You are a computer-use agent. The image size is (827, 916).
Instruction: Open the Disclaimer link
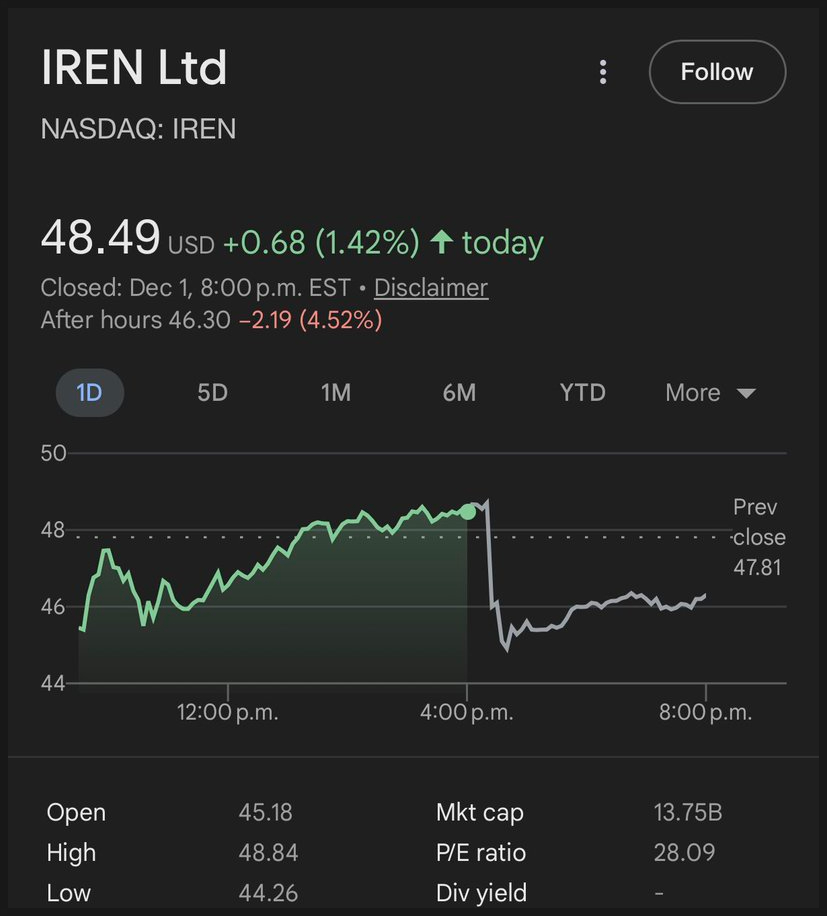[x=430, y=288]
